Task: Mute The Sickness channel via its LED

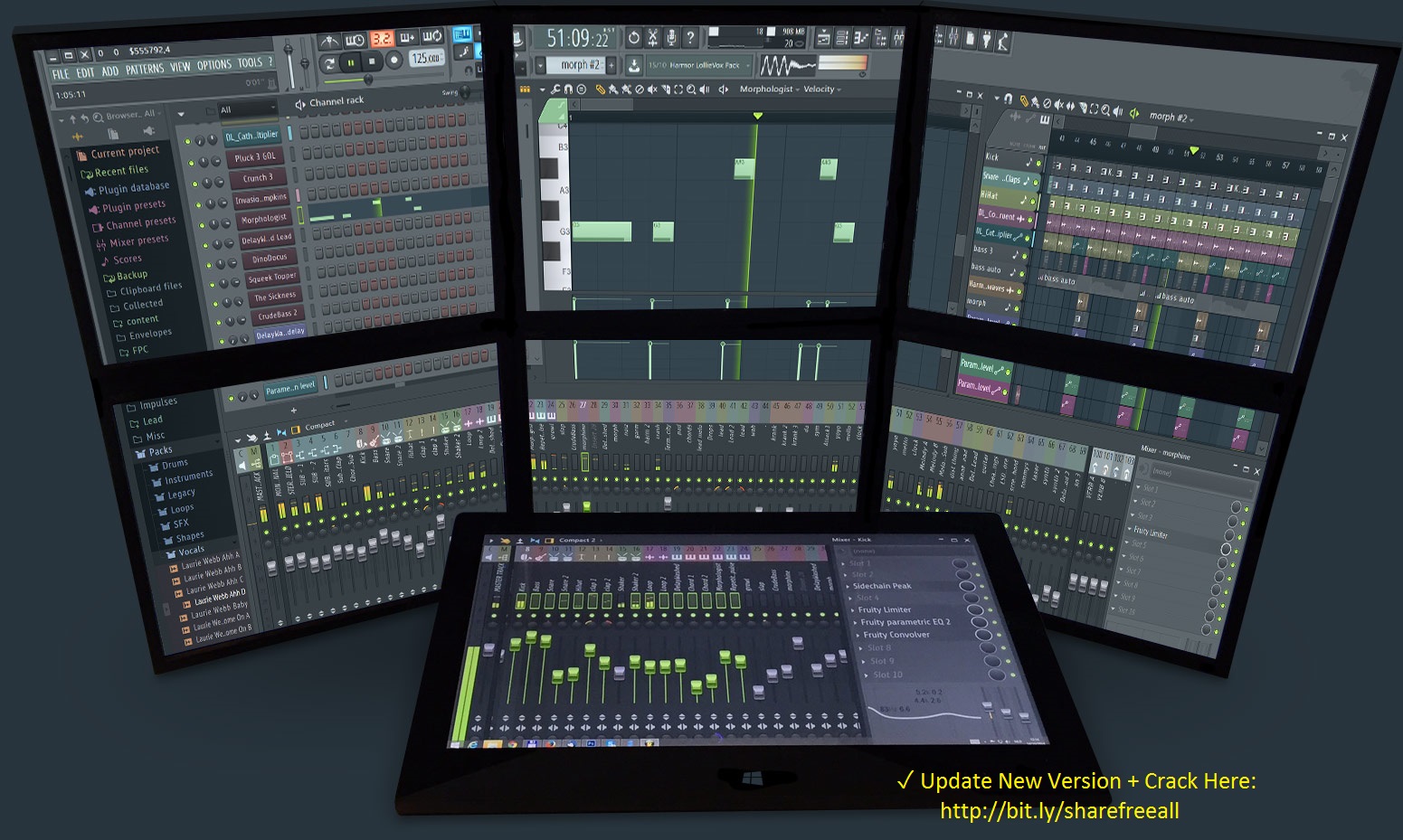Action: 216,304
